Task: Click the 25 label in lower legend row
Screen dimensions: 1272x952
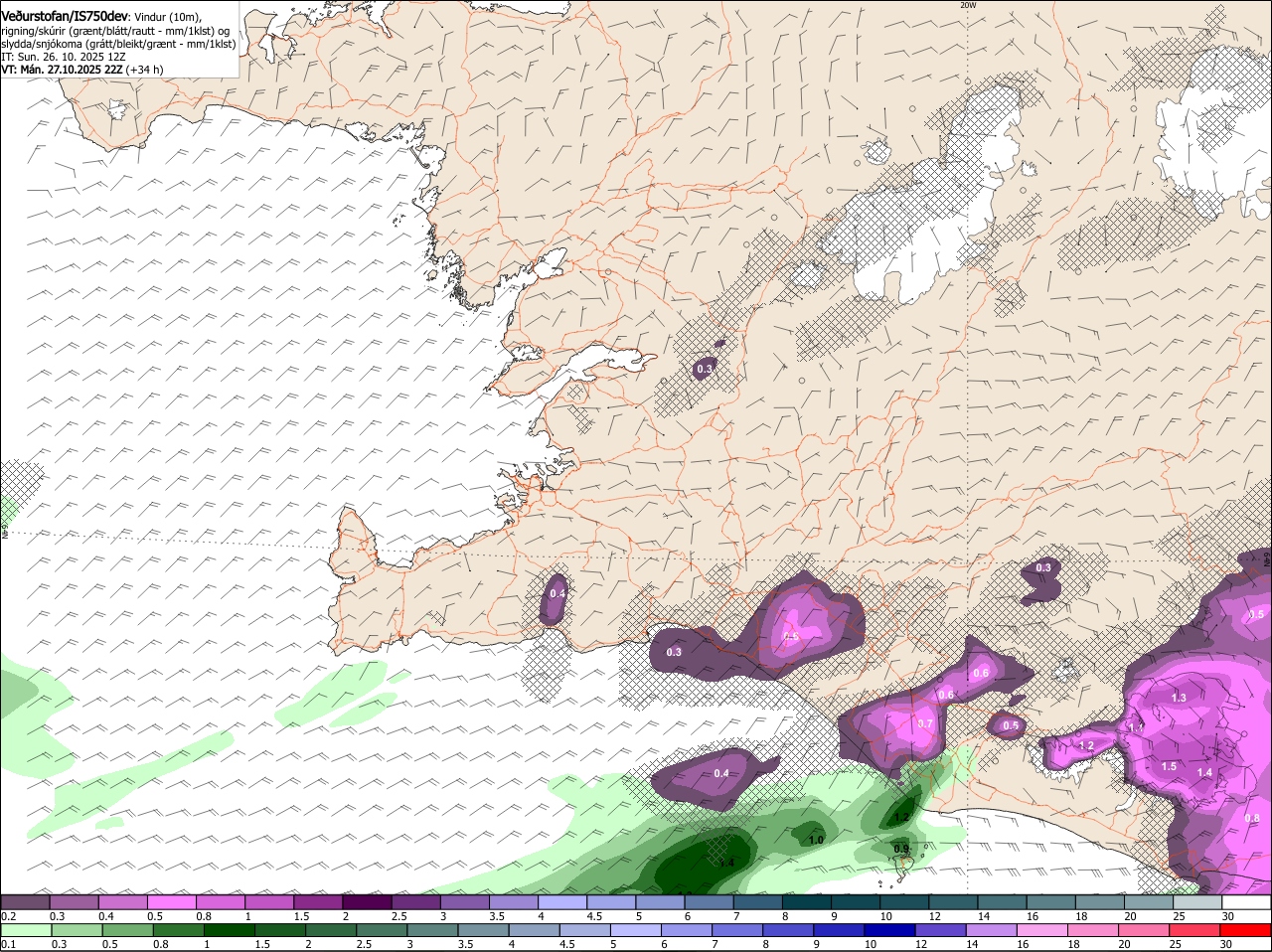Action: (x=1175, y=944)
